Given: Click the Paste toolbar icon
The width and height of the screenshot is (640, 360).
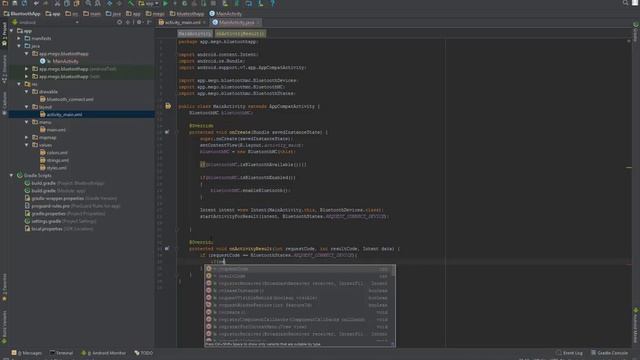Looking at the screenshot, I should pos(77,3).
